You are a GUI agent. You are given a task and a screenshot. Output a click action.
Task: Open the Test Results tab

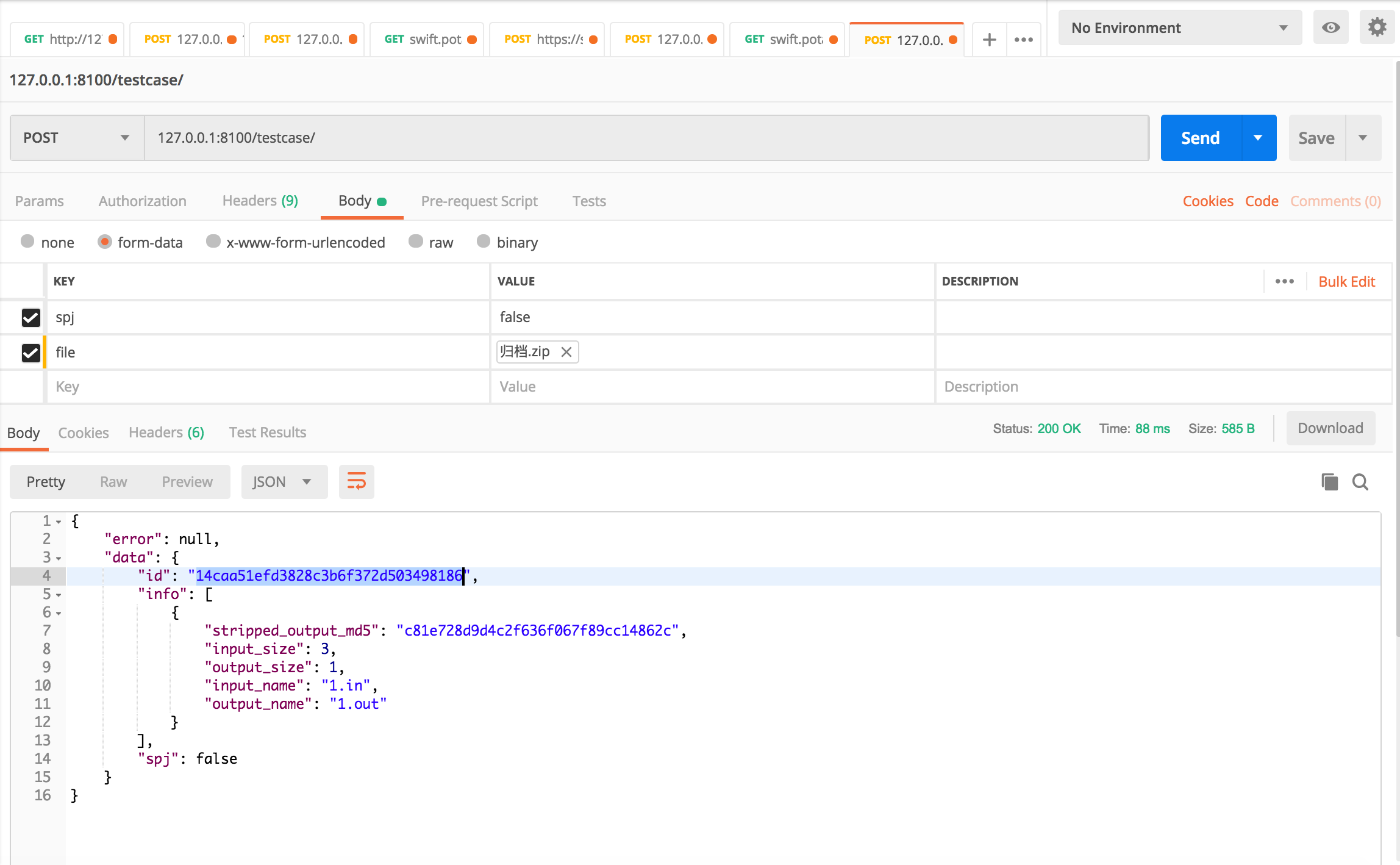click(267, 432)
